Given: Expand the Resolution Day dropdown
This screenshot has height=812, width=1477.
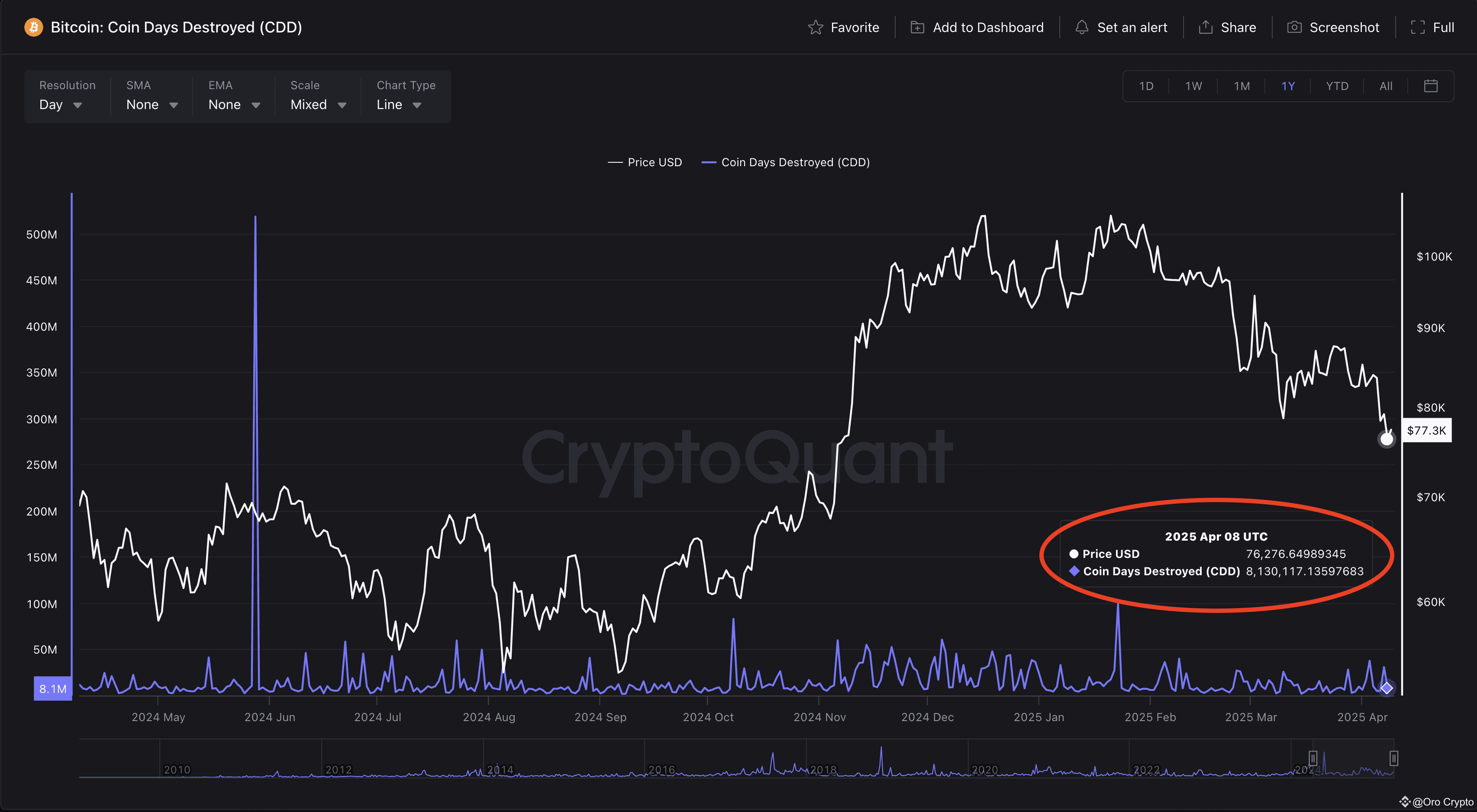Looking at the screenshot, I should pos(61,104).
